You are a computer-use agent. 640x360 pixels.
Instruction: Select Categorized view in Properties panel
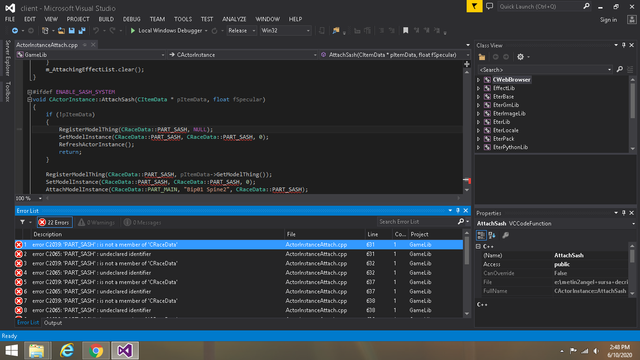pyautogui.click(x=481, y=235)
